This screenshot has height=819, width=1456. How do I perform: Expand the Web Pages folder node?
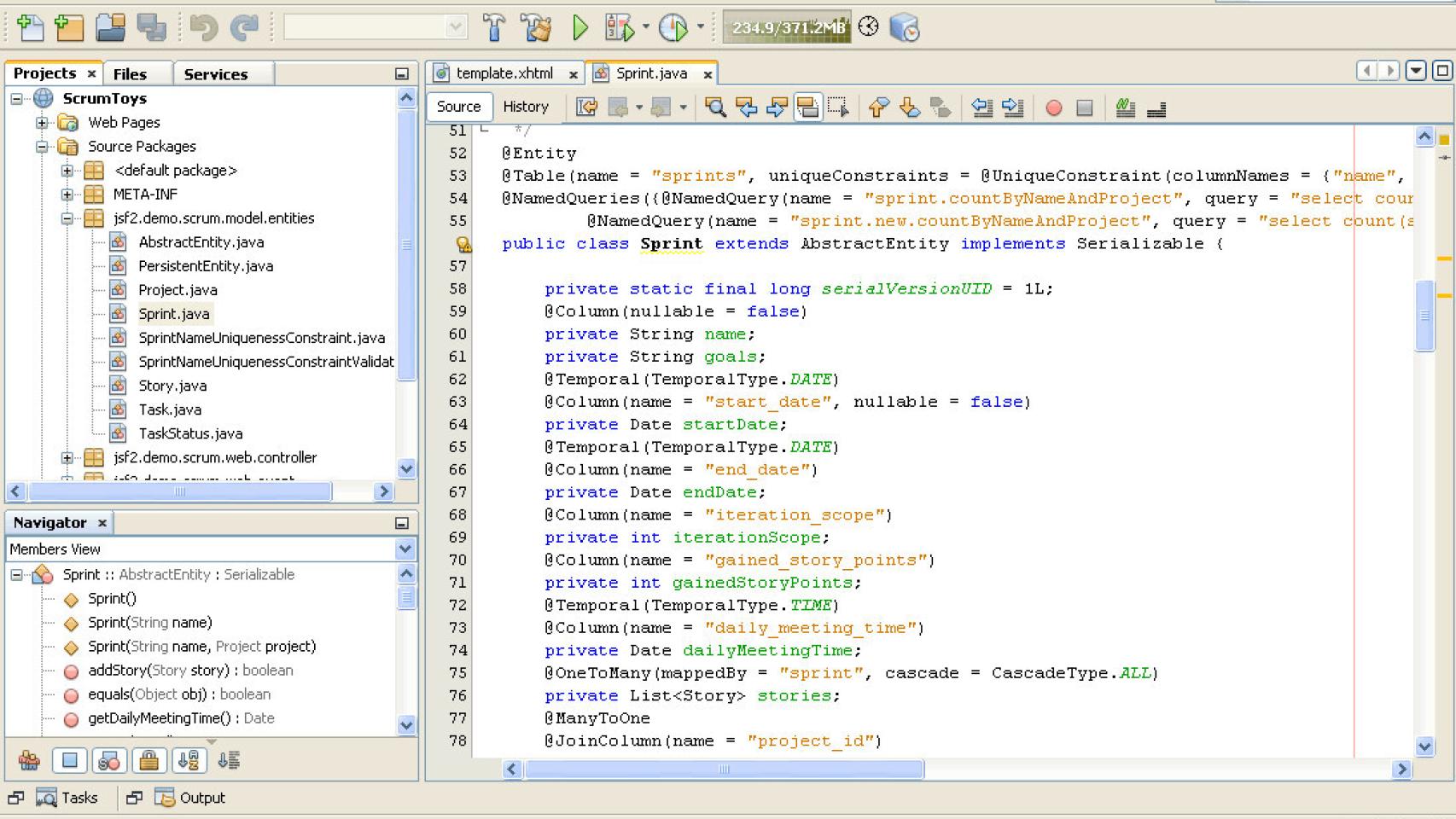[42, 123]
